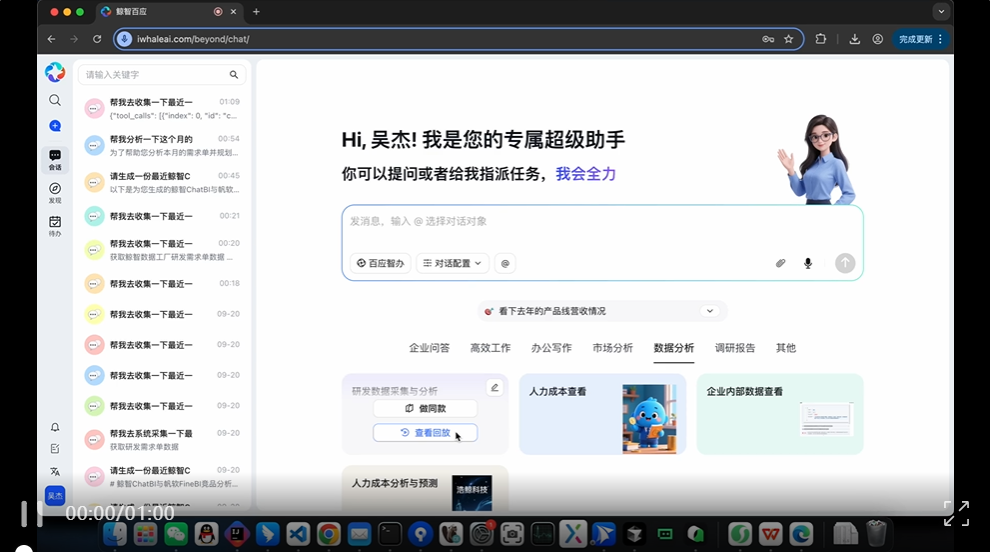Open the 会话 conversations section
Viewport: 990px width, 552px height.
coord(55,160)
